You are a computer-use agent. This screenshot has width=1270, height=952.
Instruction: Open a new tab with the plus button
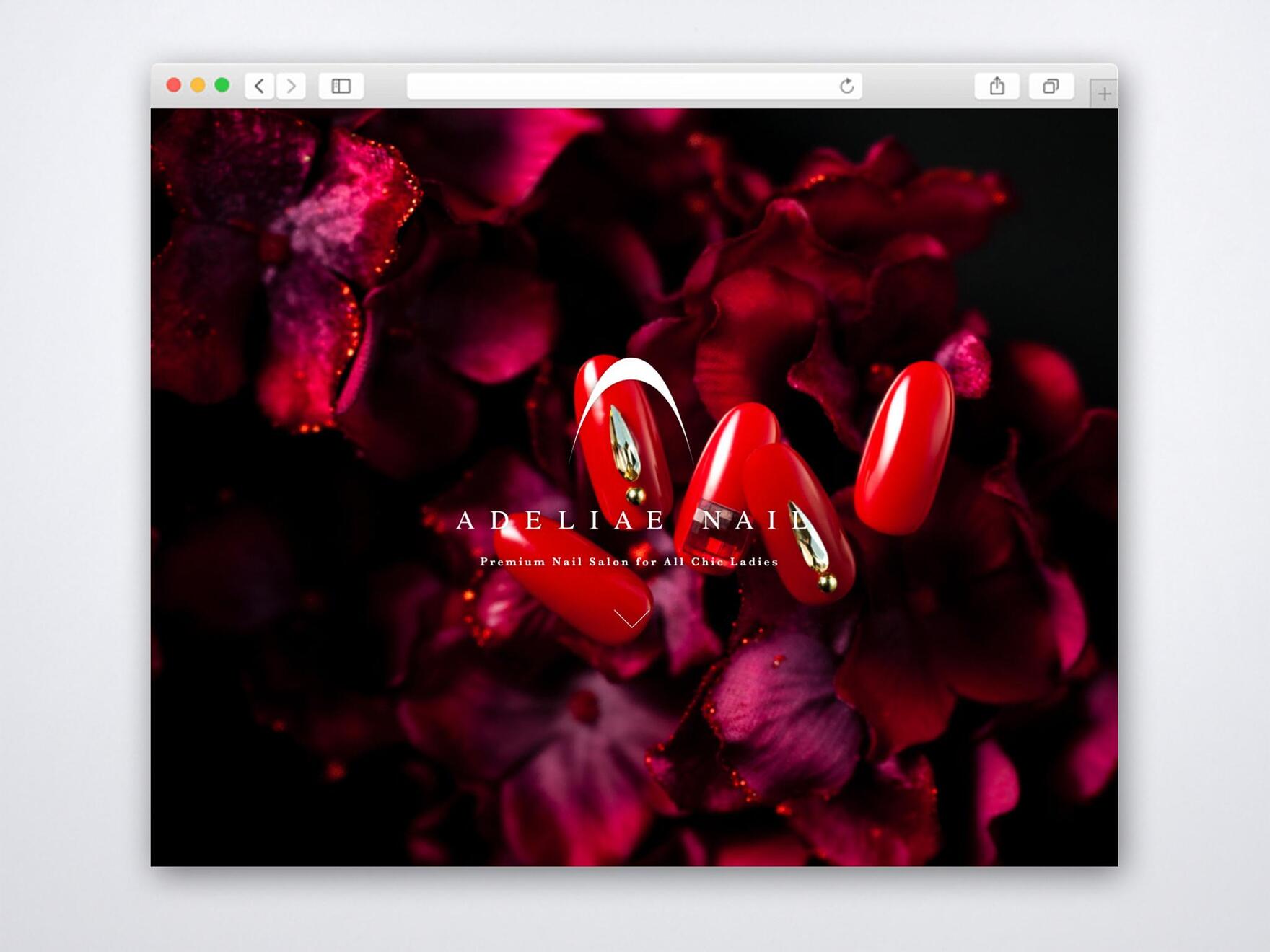coord(1104,94)
